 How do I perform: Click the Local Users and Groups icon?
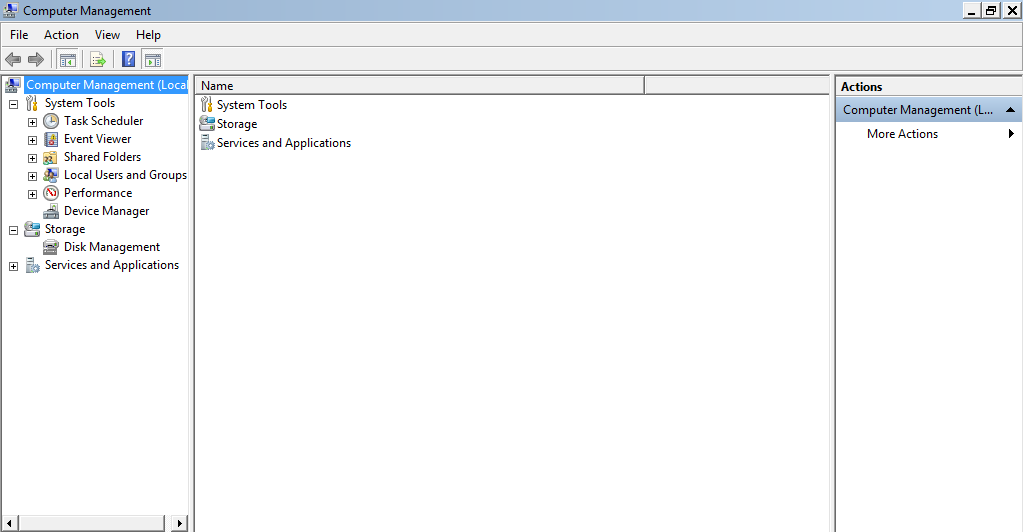tap(51, 175)
